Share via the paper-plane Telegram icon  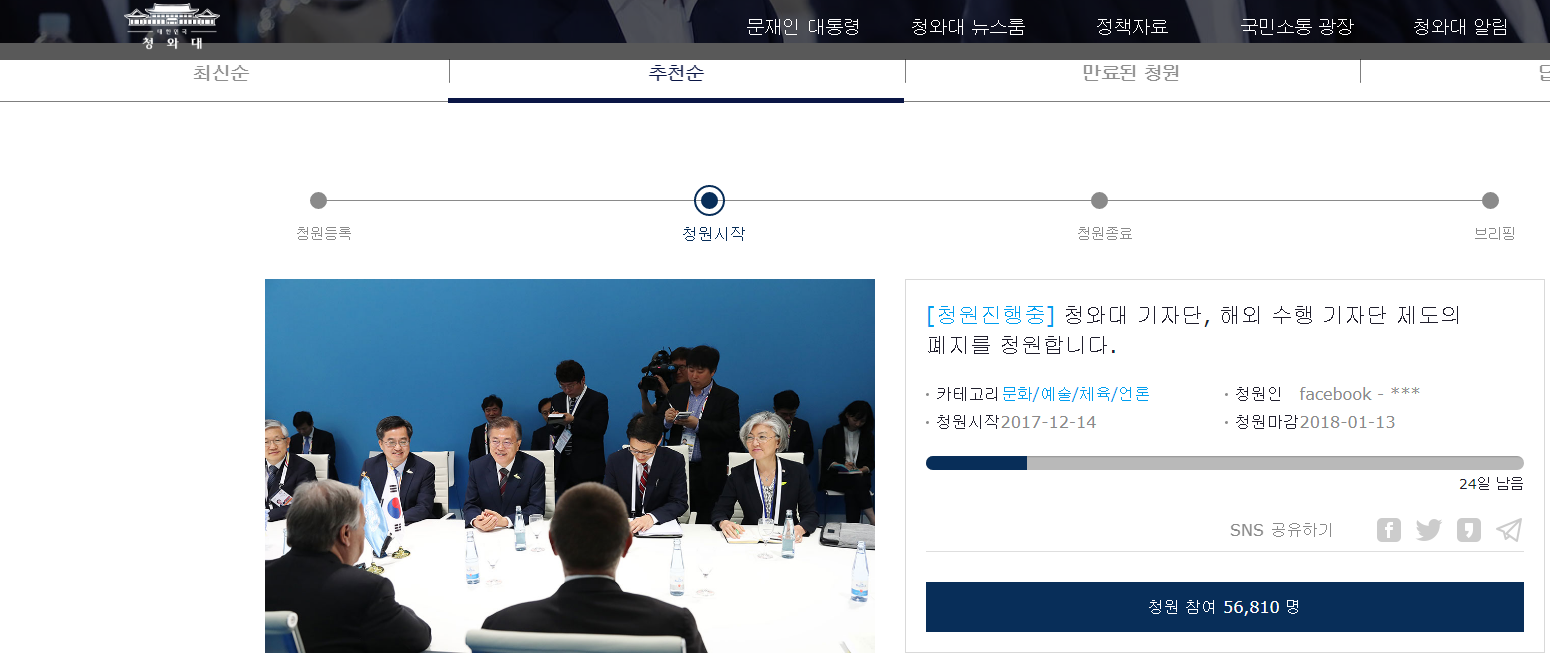[1509, 530]
